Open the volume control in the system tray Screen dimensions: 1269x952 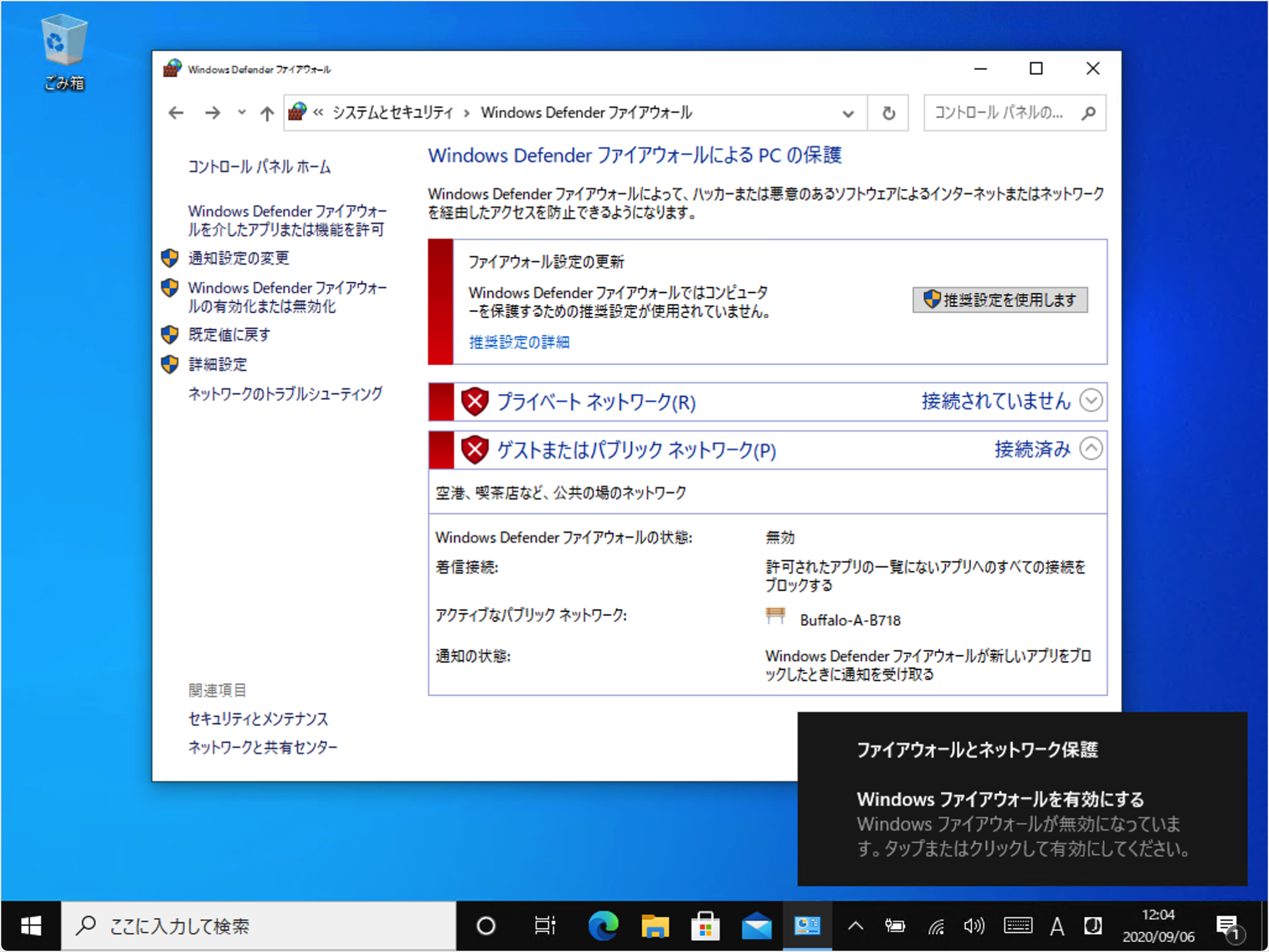click(x=974, y=927)
